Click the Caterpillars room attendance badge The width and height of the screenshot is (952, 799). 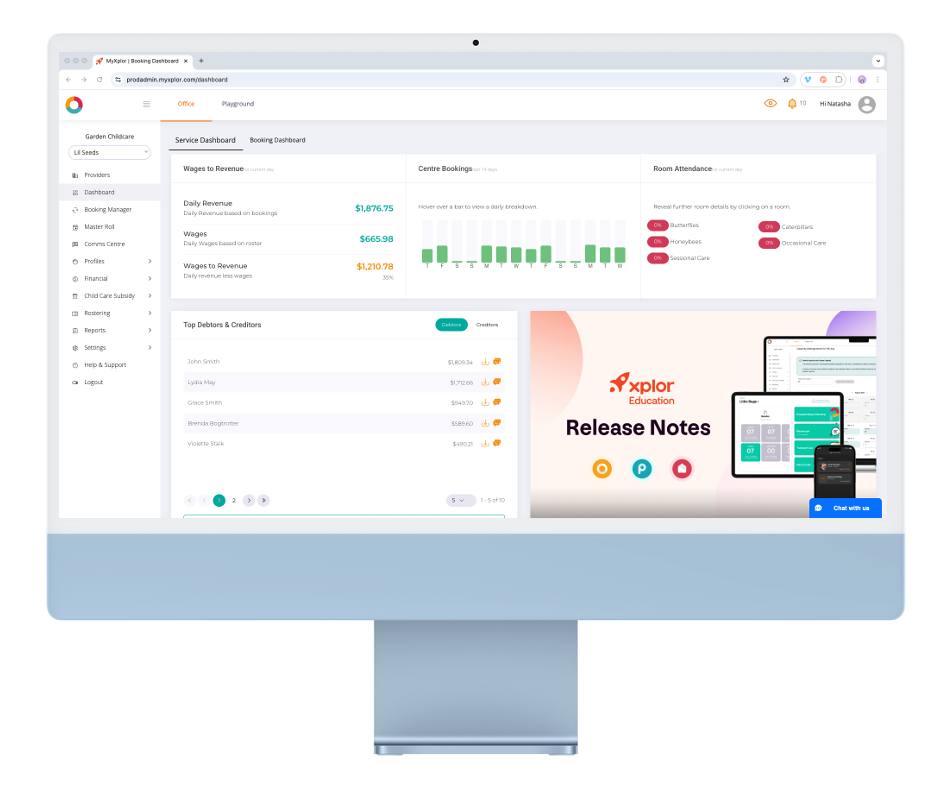coord(769,227)
